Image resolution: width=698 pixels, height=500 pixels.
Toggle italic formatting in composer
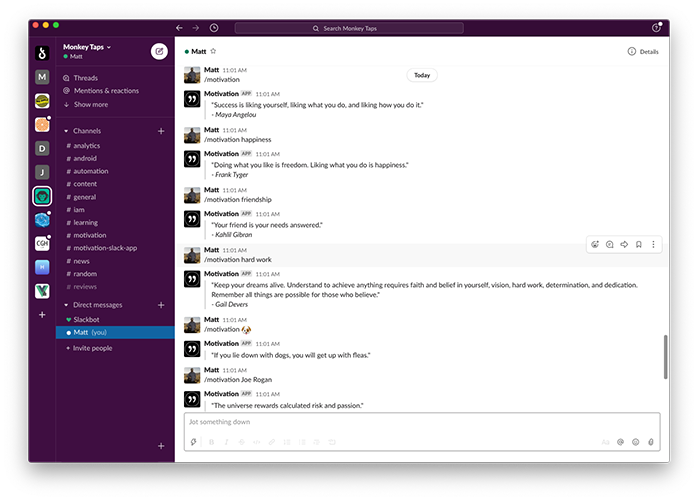[x=227, y=442]
